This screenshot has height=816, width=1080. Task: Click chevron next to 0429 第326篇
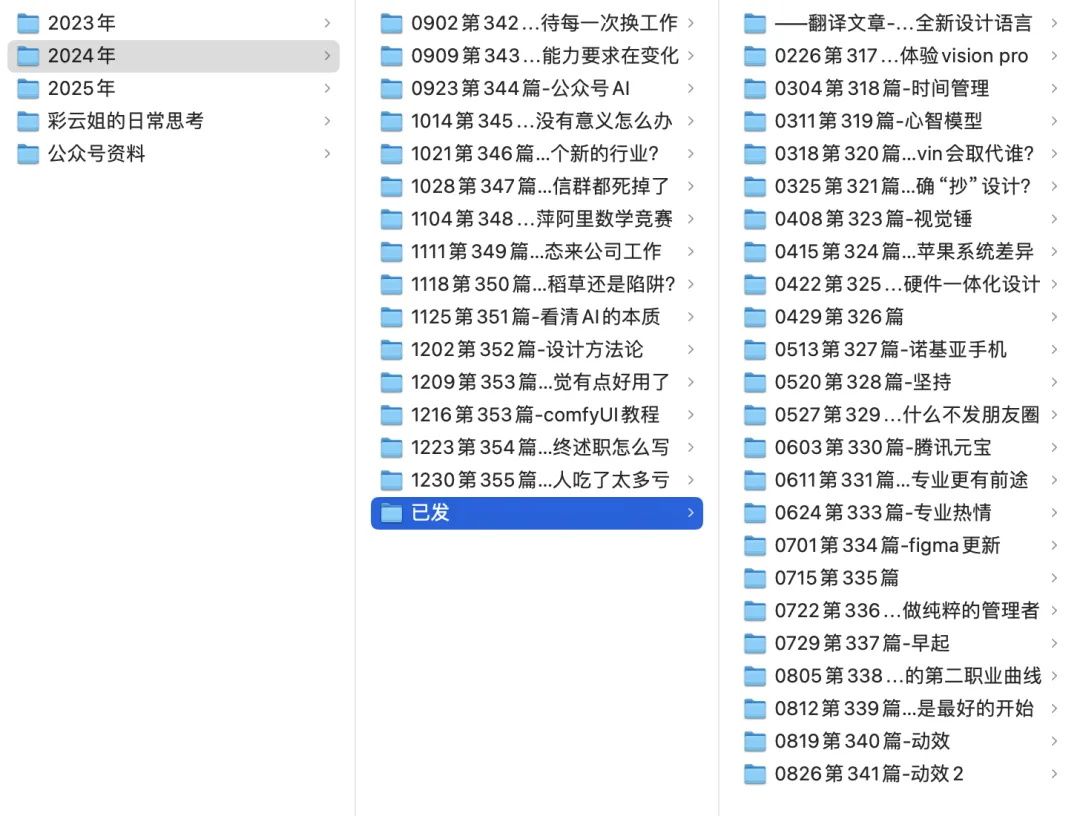pyautogui.click(x=1053, y=317)
